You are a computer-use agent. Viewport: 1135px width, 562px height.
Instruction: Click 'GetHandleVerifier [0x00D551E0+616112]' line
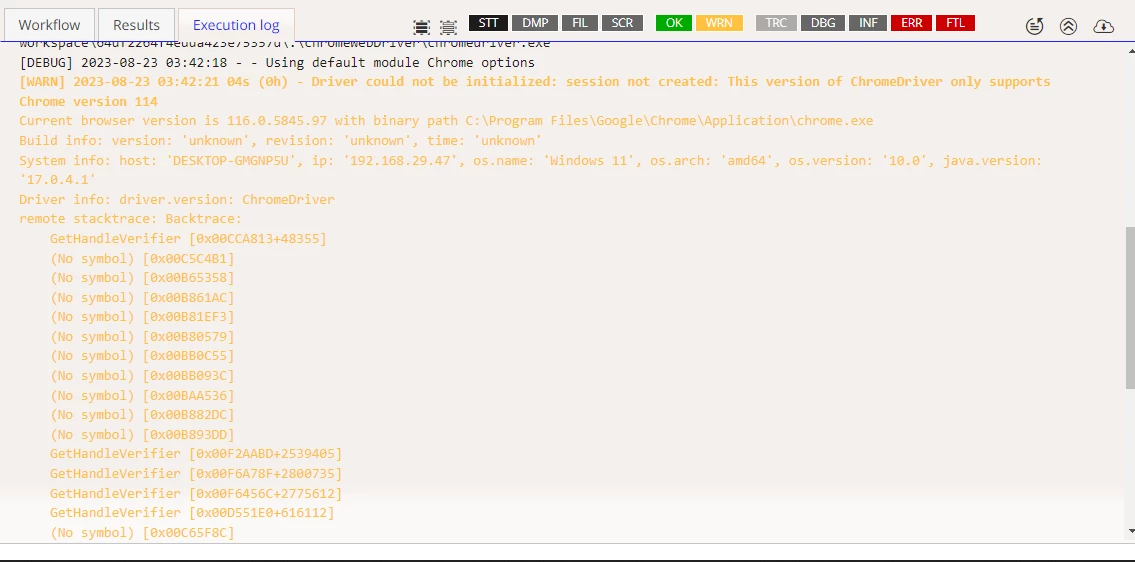click(x=192, y=513)
